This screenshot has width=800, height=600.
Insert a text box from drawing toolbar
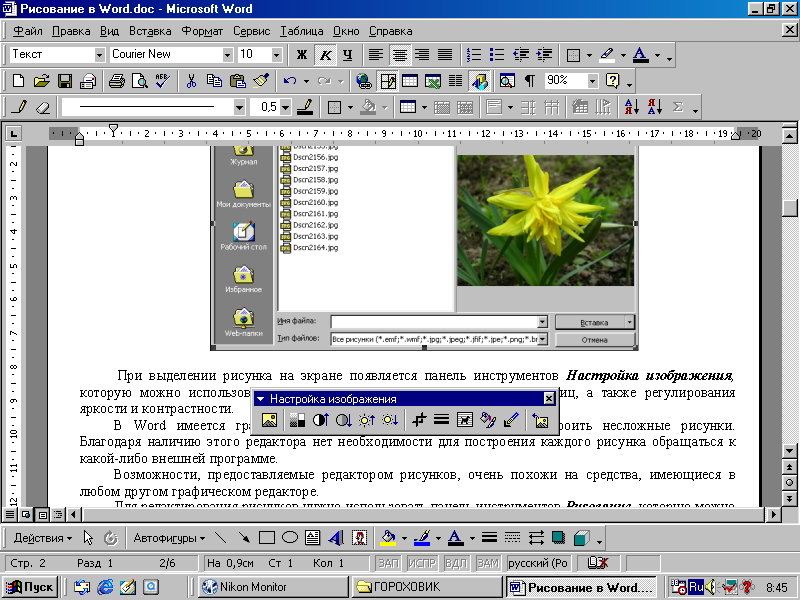pyautogui.click(x=312, y=538)
